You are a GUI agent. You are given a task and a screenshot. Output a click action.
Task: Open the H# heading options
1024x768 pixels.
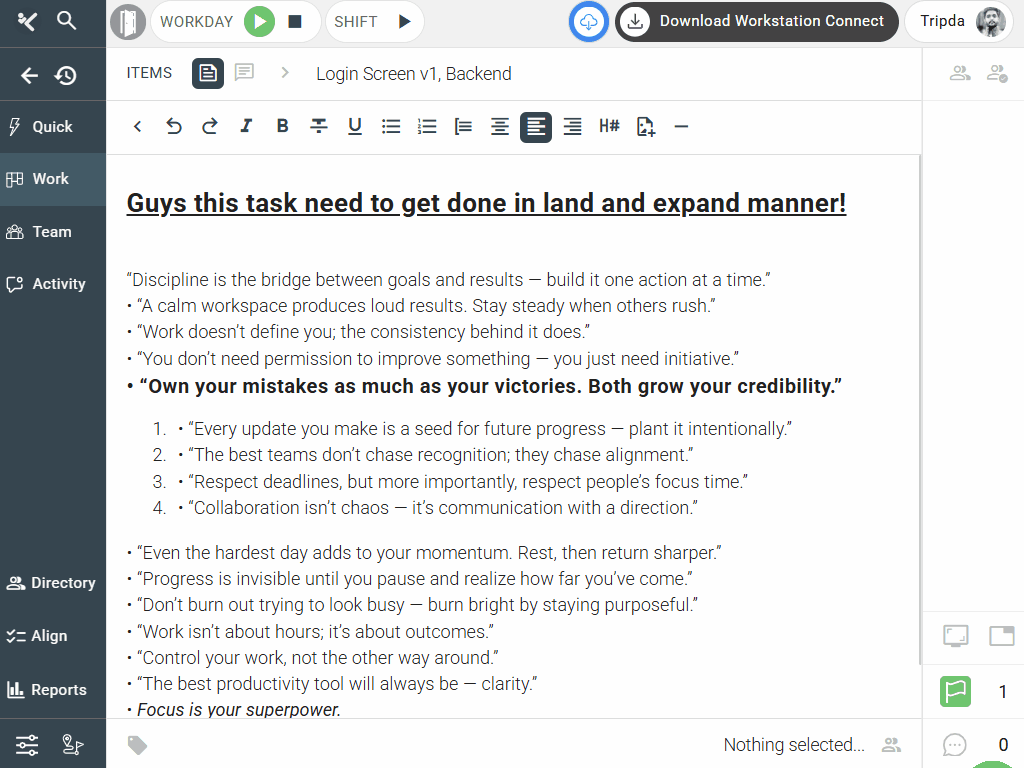click(x=609, y=126)
